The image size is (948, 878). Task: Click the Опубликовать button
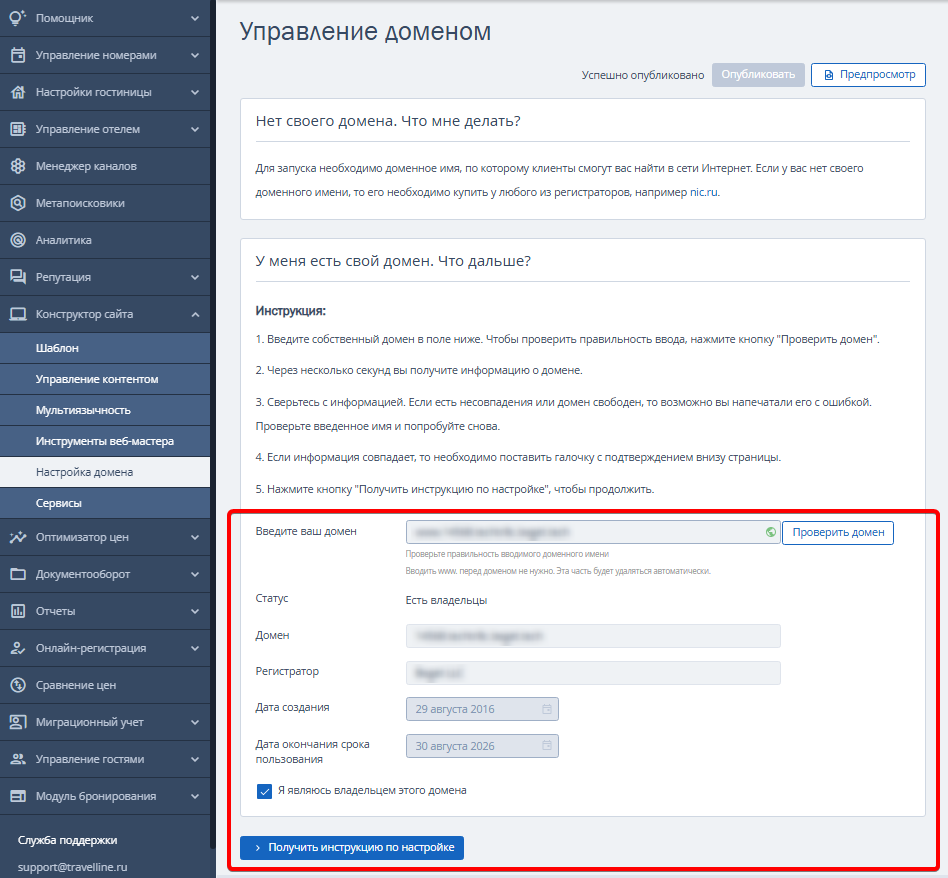pos(758,74)
